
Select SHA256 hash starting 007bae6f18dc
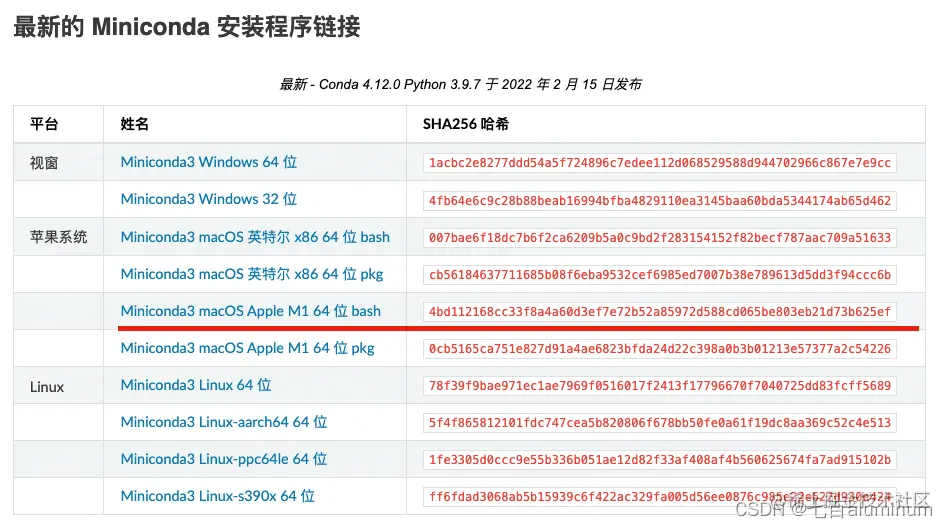(x=660, y=238)
